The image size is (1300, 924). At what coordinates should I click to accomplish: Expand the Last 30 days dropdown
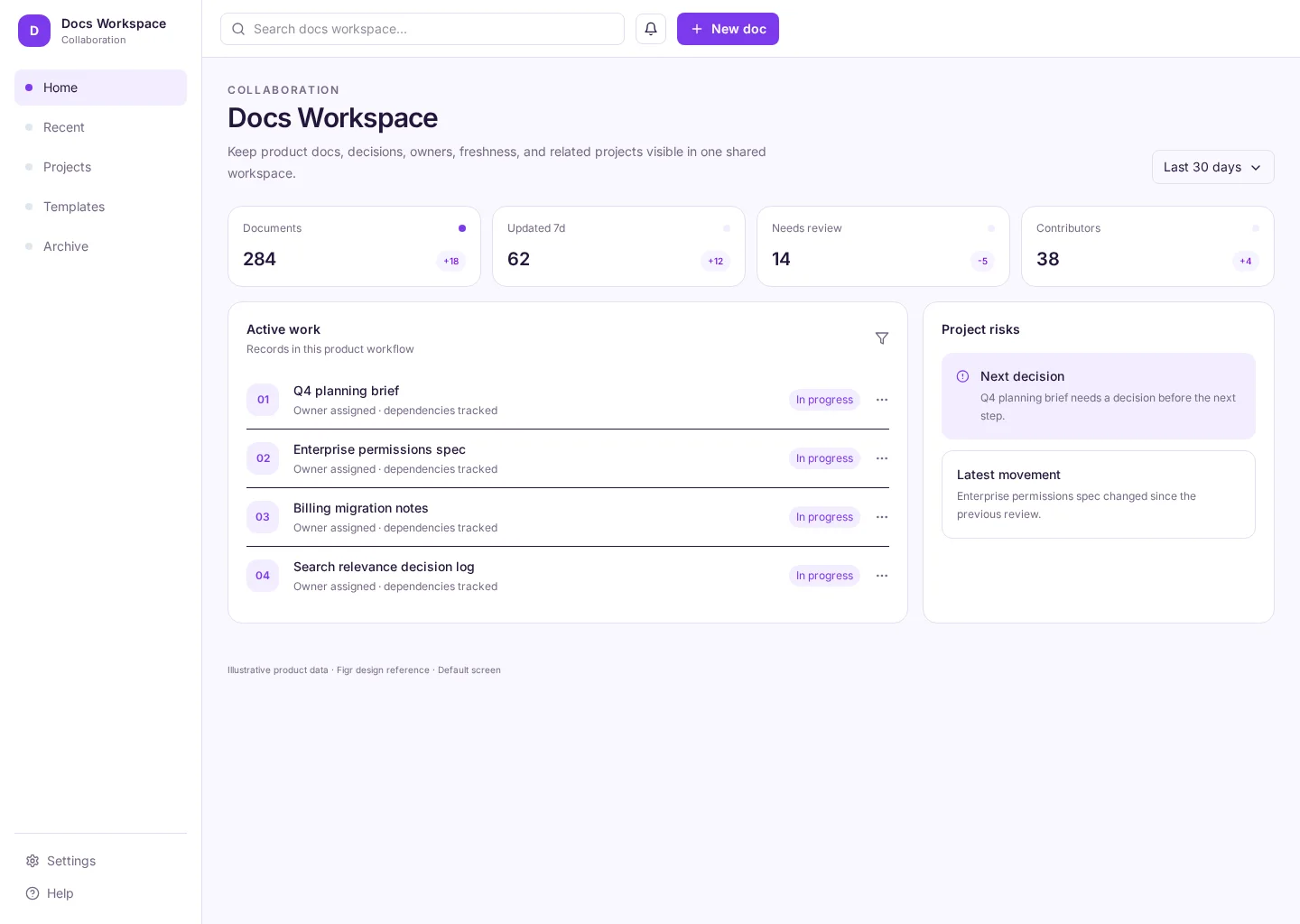[x=1212, y=167]
